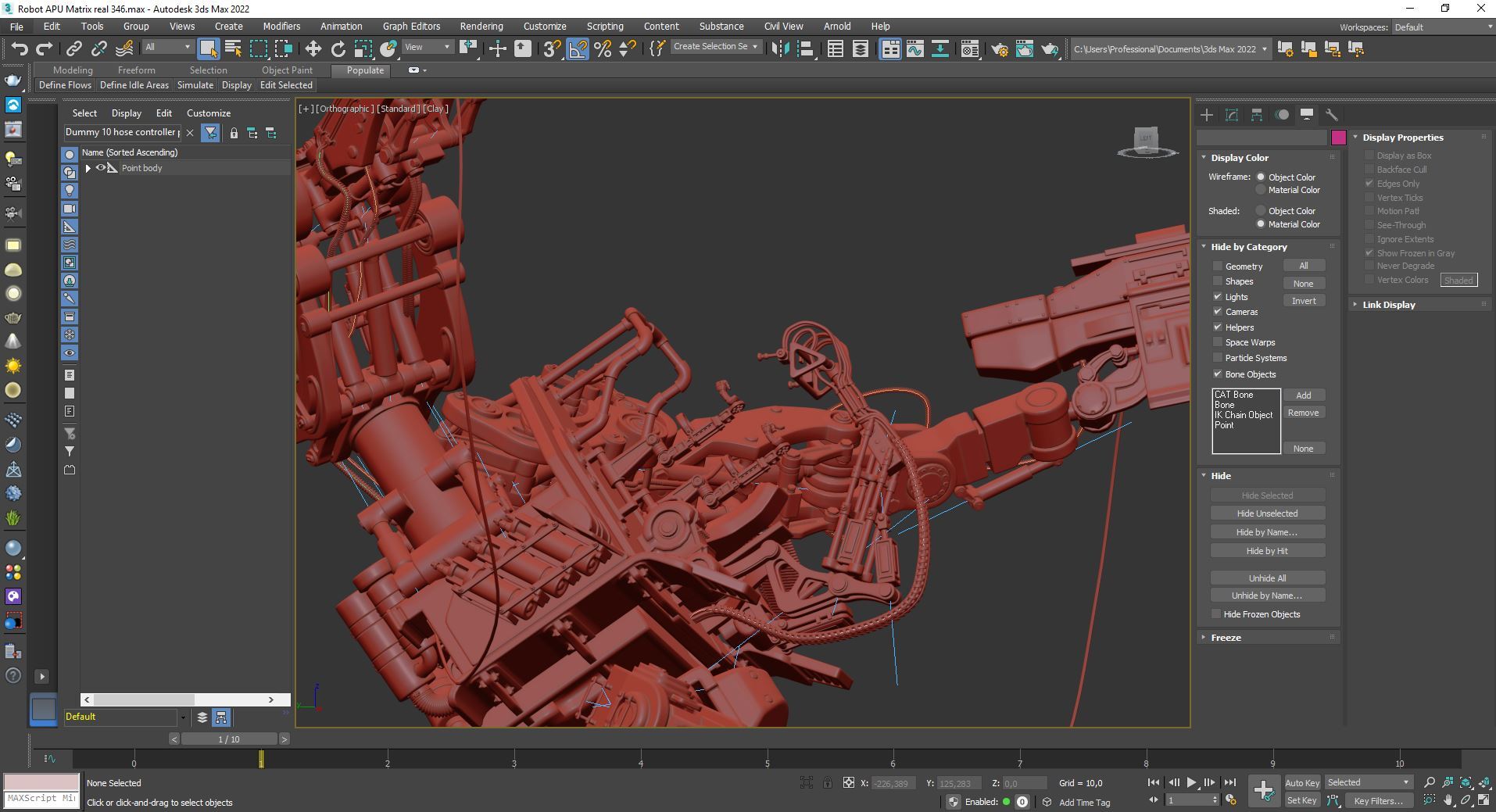Expand the Freeze rollout
The image size is (1496, 812).
tap(1226, 638)
